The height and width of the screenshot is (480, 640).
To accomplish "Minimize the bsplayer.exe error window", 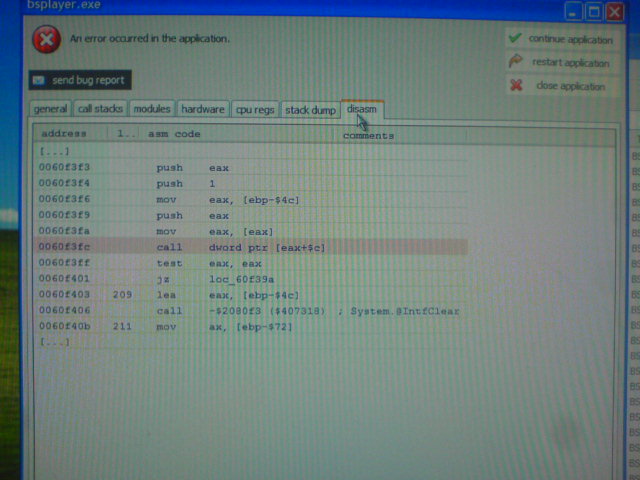I will (x=573, y=11).
